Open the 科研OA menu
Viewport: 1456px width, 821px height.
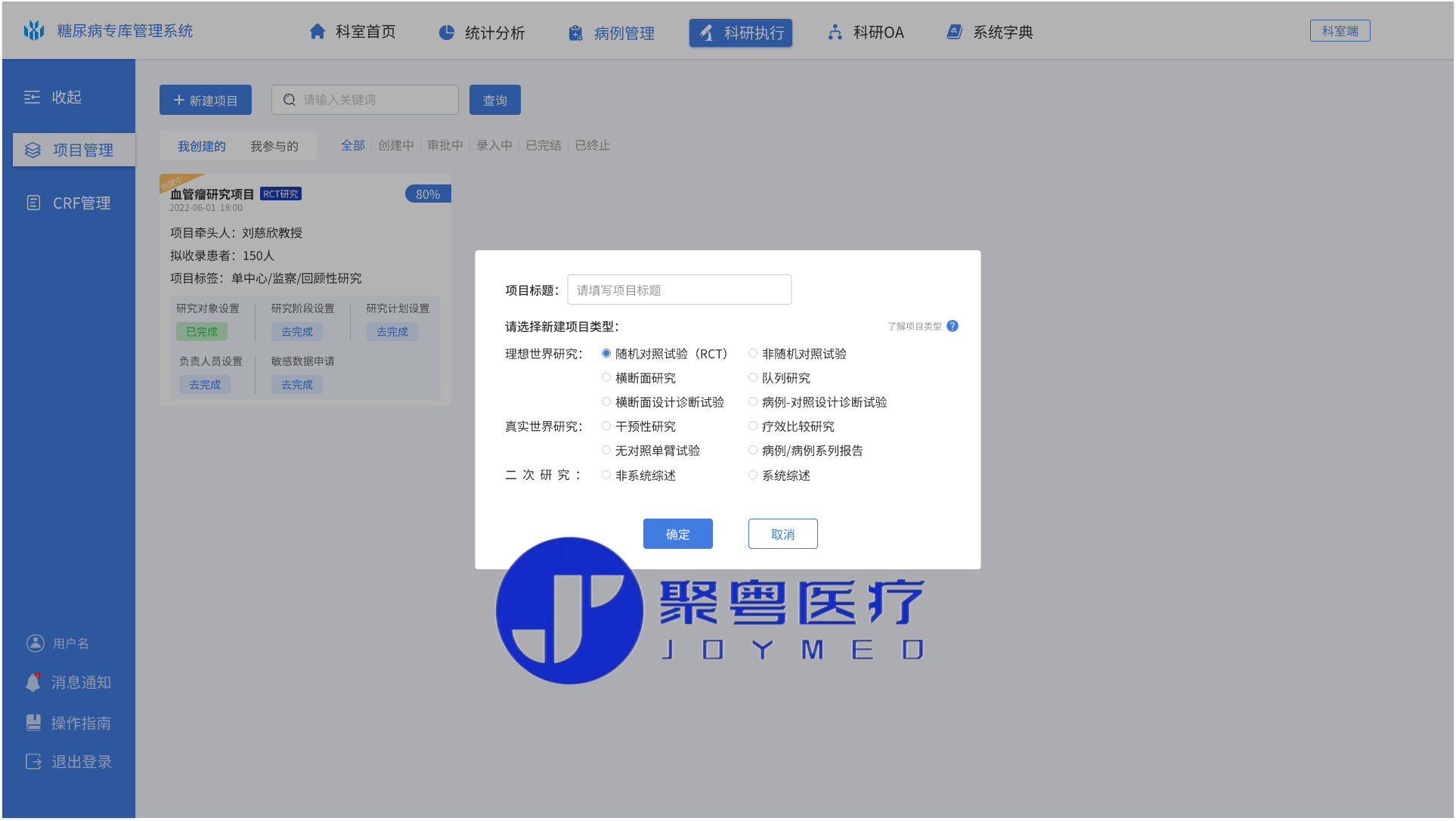tap(866, 33)
